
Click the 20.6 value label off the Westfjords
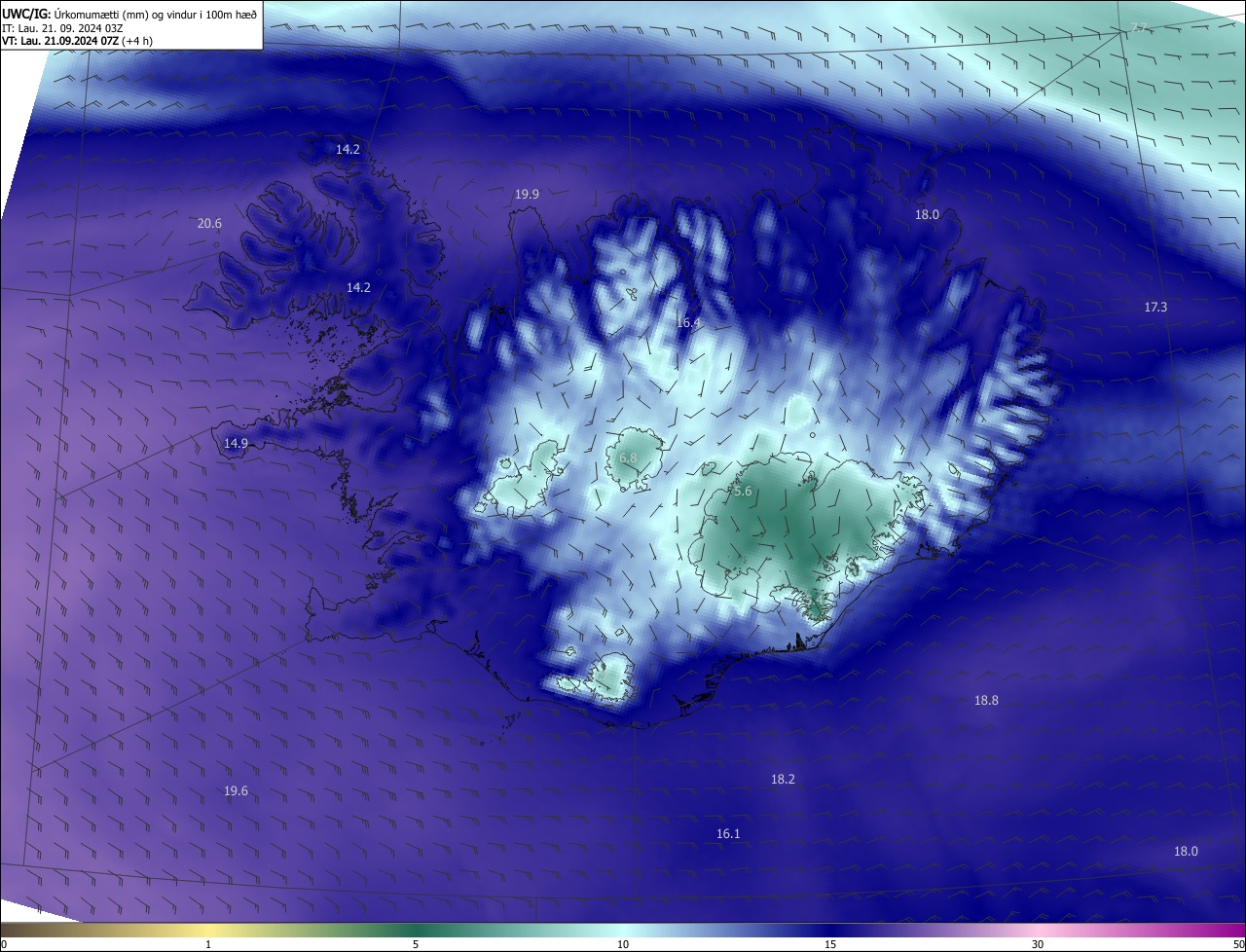point(209,224)
